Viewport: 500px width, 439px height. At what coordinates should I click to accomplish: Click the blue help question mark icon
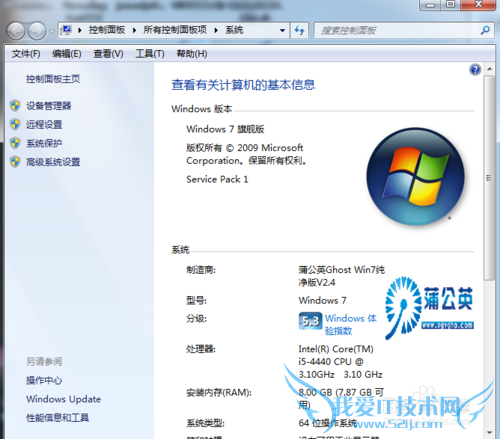475,70
